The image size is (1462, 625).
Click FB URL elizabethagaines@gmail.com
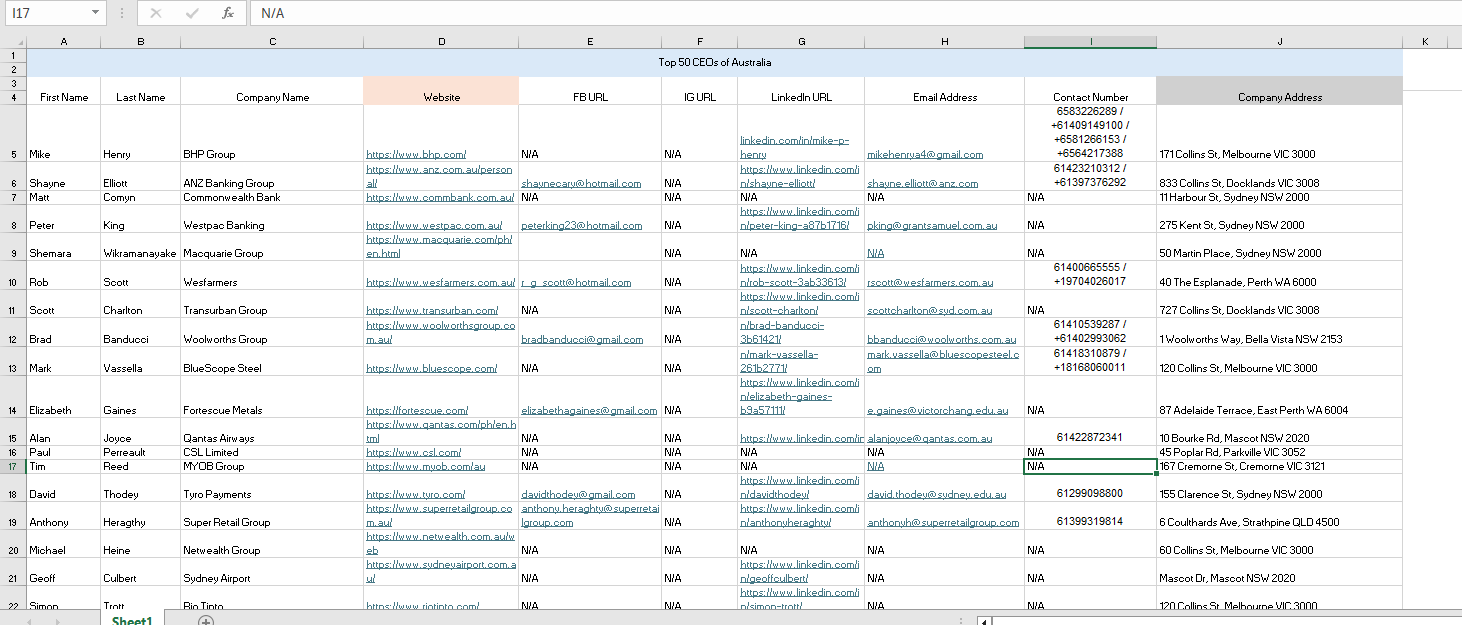pyautogui.click(x=589, y=411)
